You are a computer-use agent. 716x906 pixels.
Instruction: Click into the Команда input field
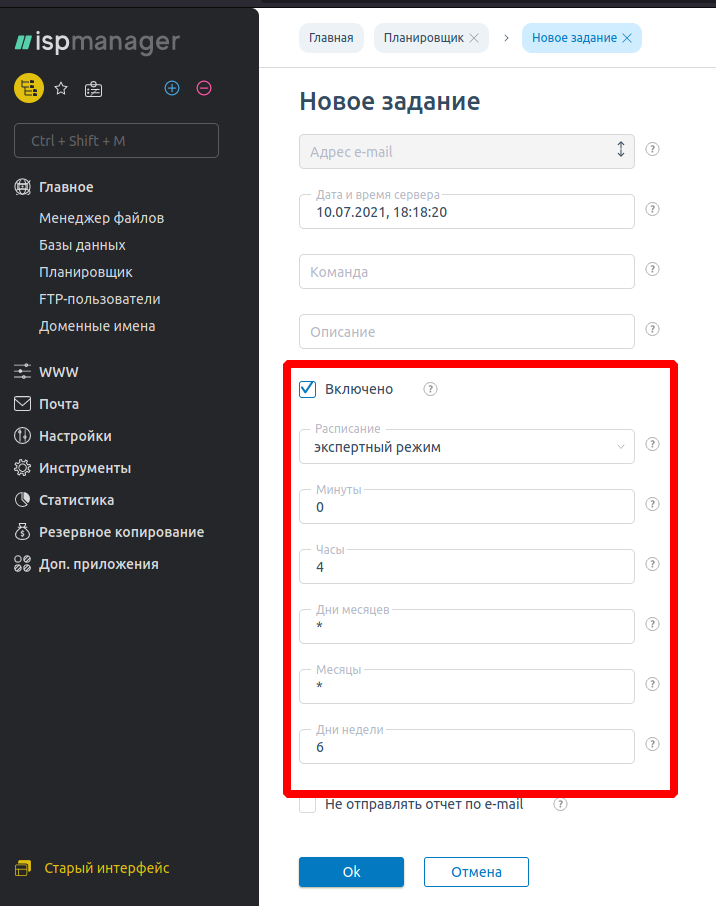coord(466,271)
